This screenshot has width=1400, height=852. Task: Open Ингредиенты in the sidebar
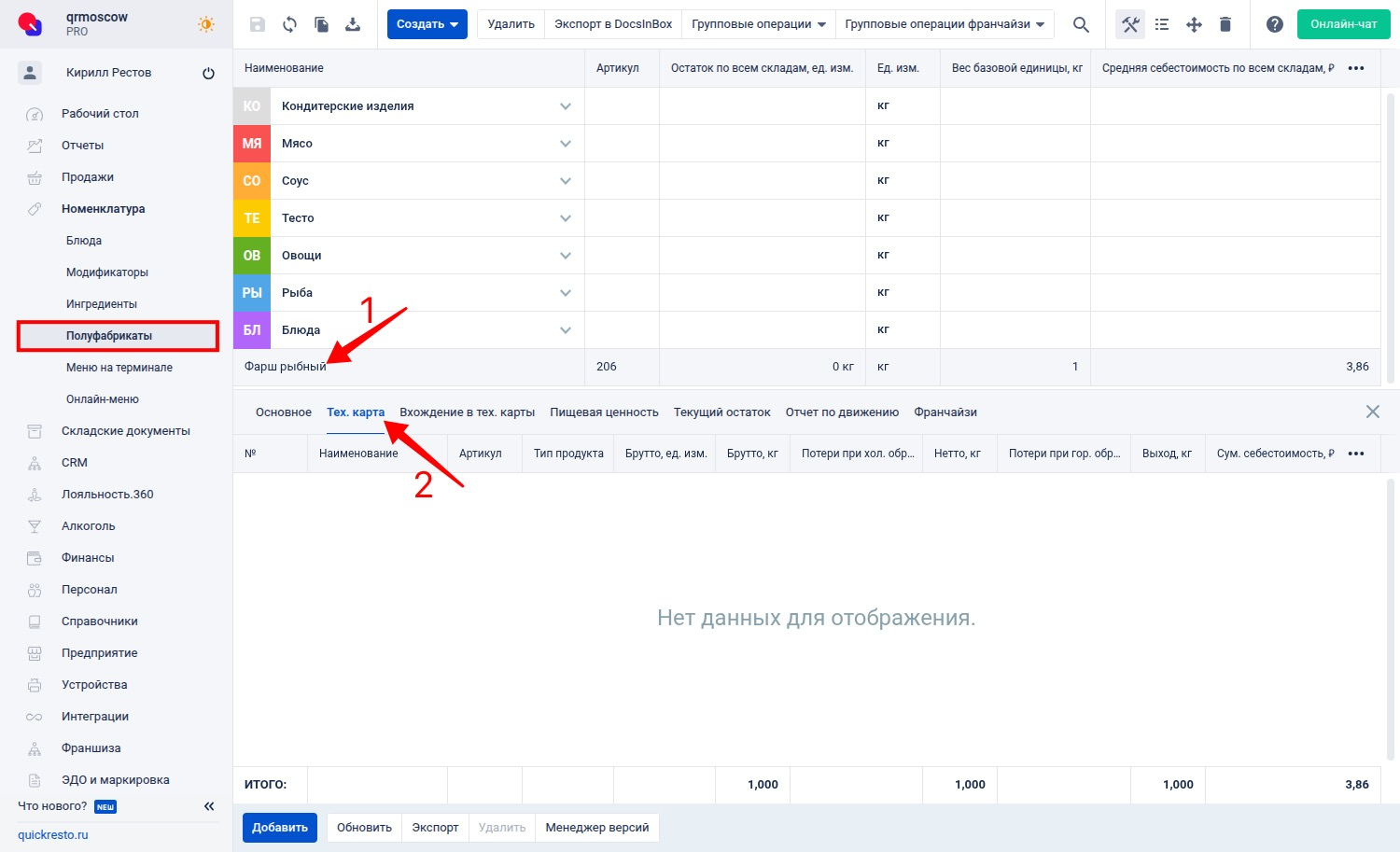102,304
